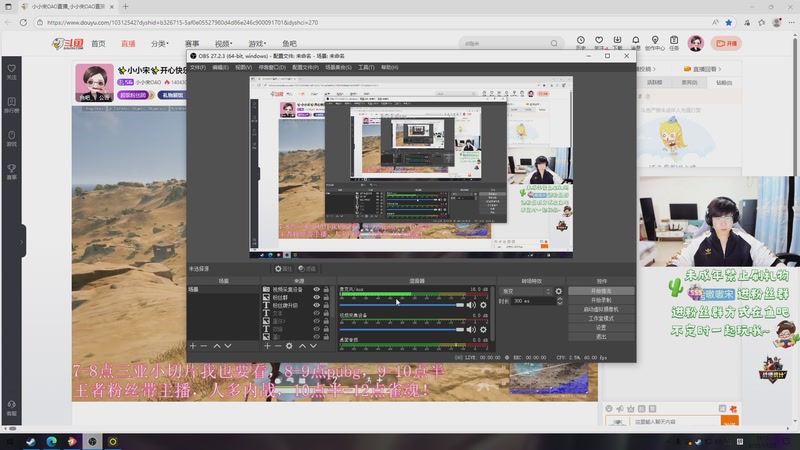The image size is (800, 450).
Task: Select 场景 item in OBS Scenes list
Action: click(x=223, y=289)
